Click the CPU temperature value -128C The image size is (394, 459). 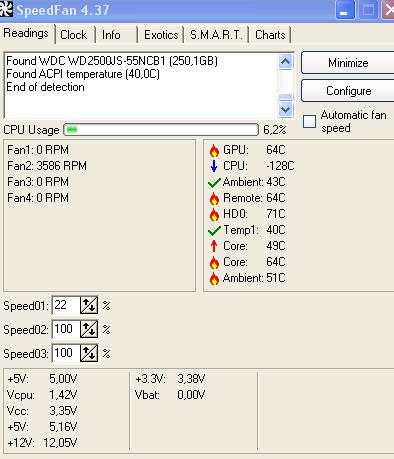pyautogui.click(x=280, y=166)
